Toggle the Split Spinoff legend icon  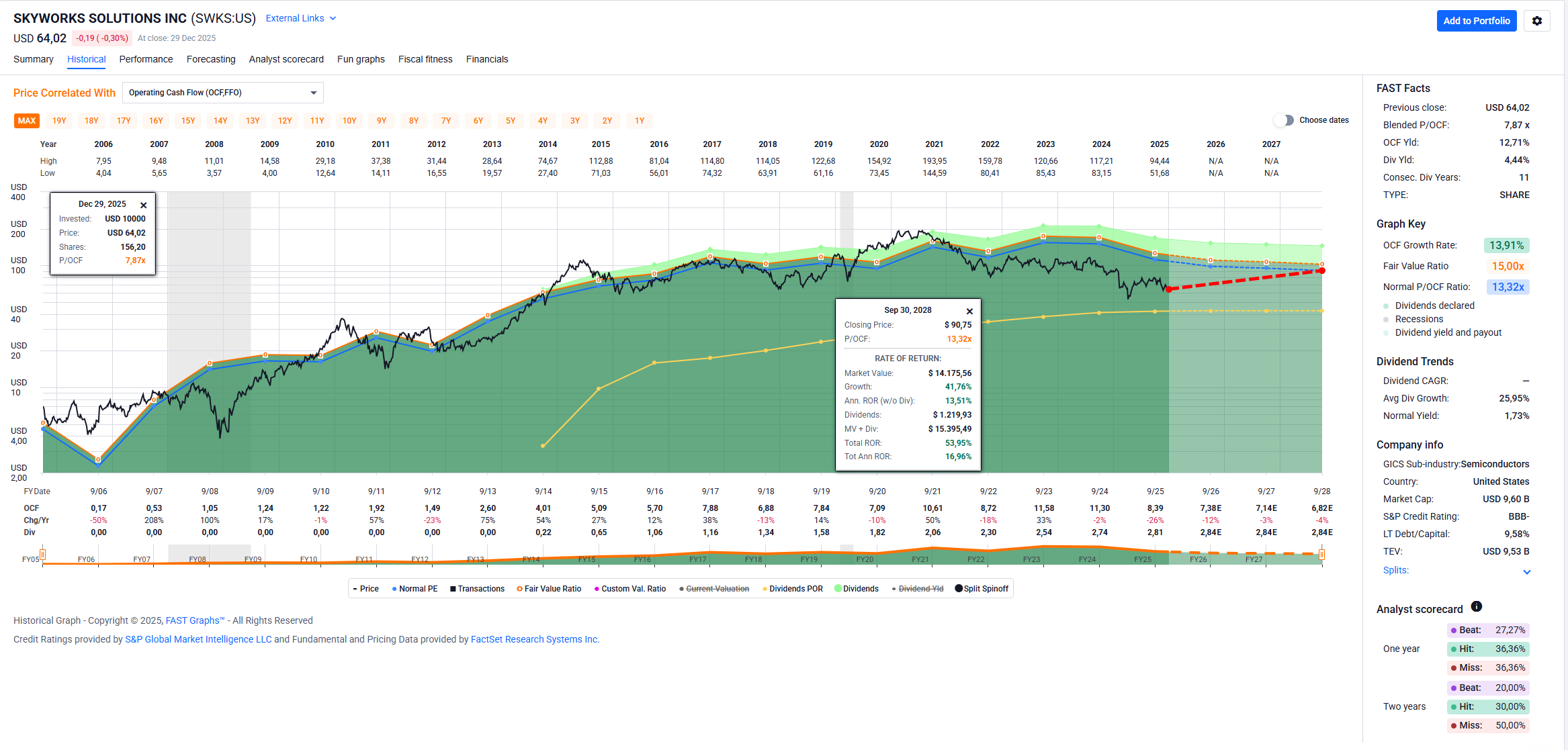pos(959,589)
